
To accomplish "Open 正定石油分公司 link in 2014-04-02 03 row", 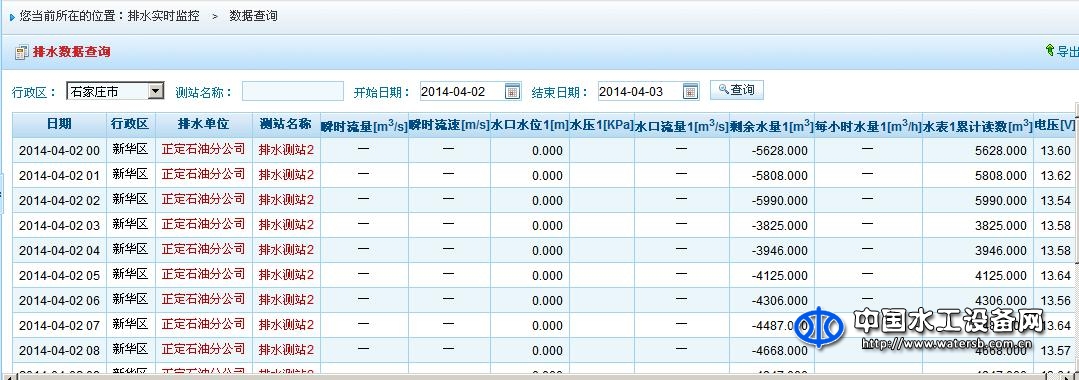I will (204, 224).
